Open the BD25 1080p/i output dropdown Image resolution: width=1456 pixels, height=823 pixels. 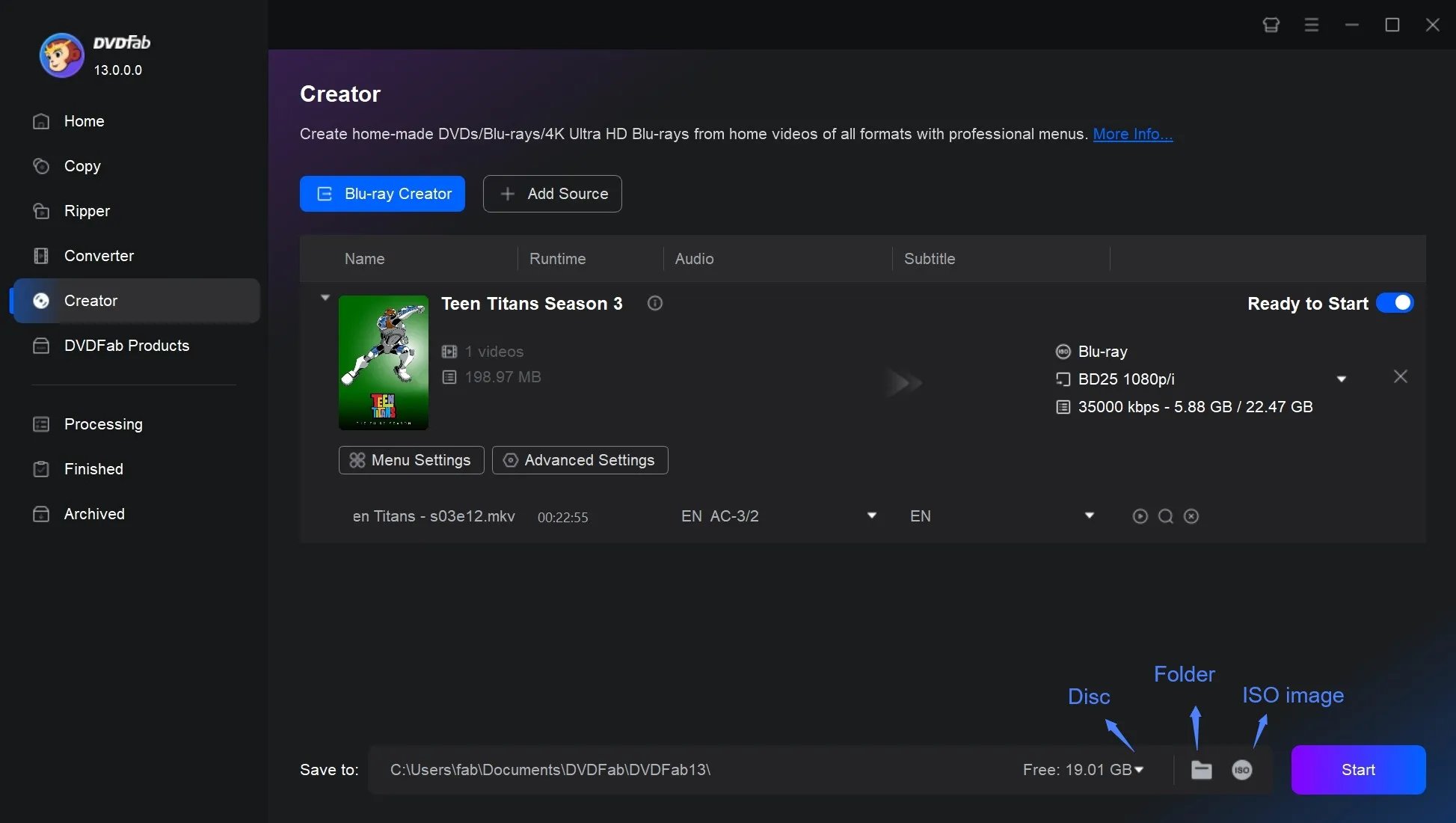click(1341, 379)
